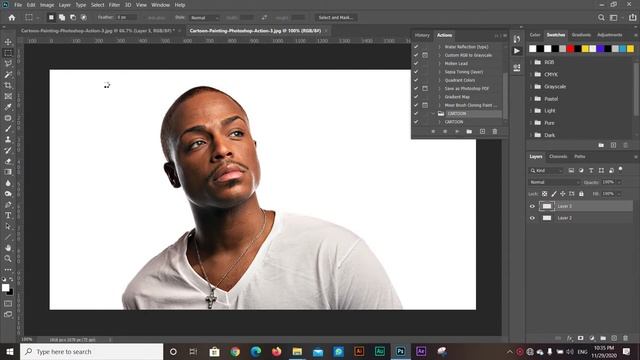The height and width of the screenshot is (360, 640).
Task: Select the Pen tool
Action: coord(8,204)
